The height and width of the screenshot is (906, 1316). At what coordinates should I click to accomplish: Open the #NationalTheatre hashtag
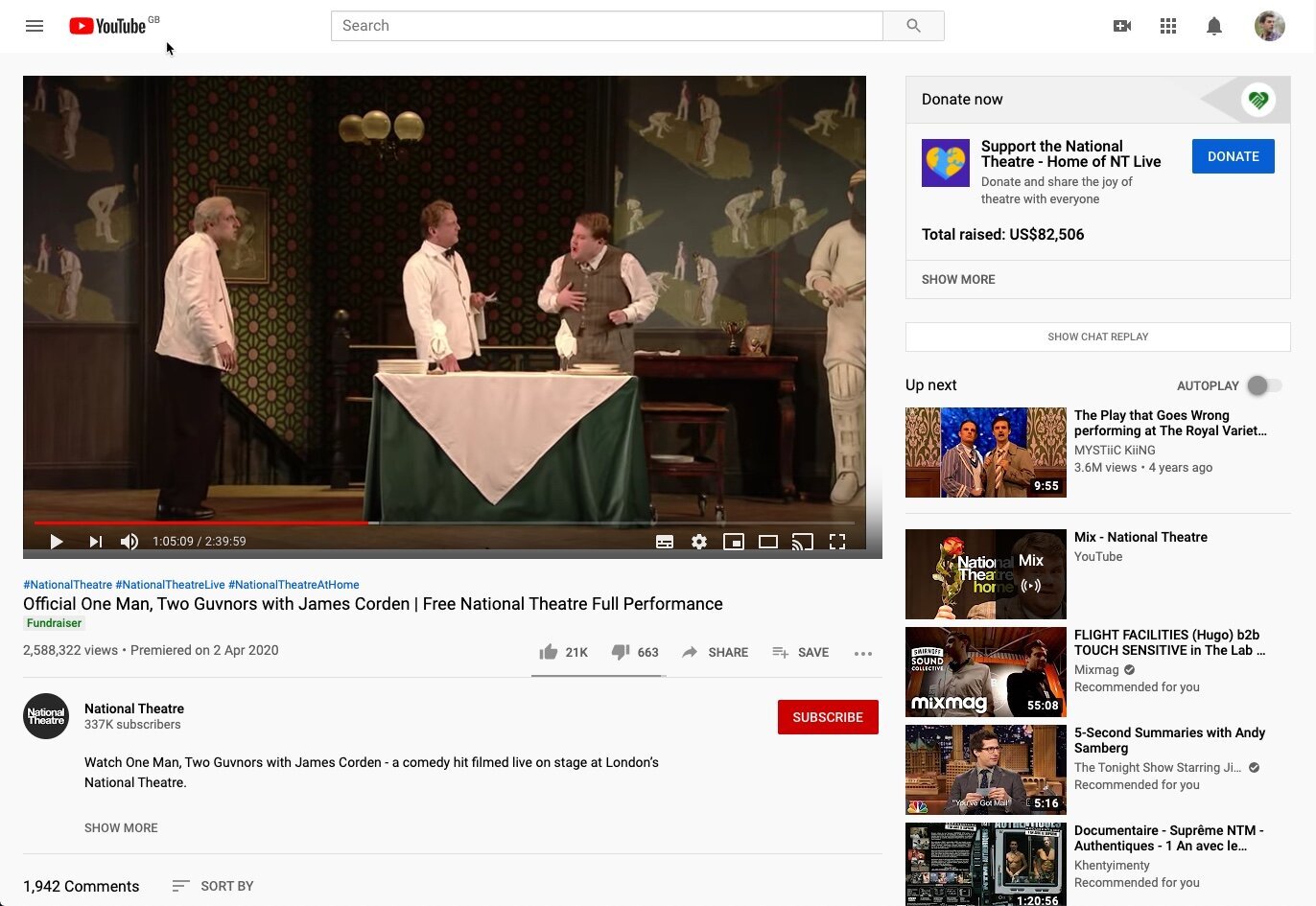pos(67,585)
